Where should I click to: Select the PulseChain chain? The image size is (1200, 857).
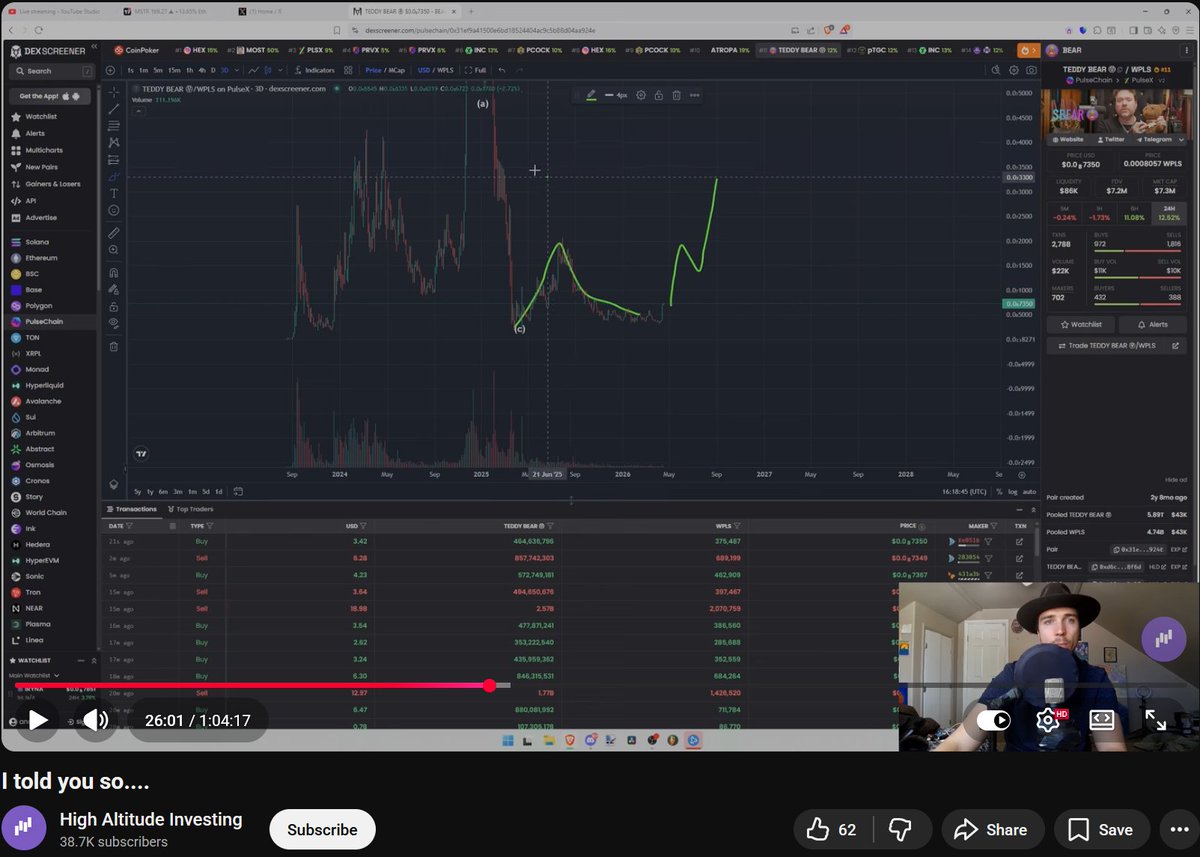tap(44, 322)
